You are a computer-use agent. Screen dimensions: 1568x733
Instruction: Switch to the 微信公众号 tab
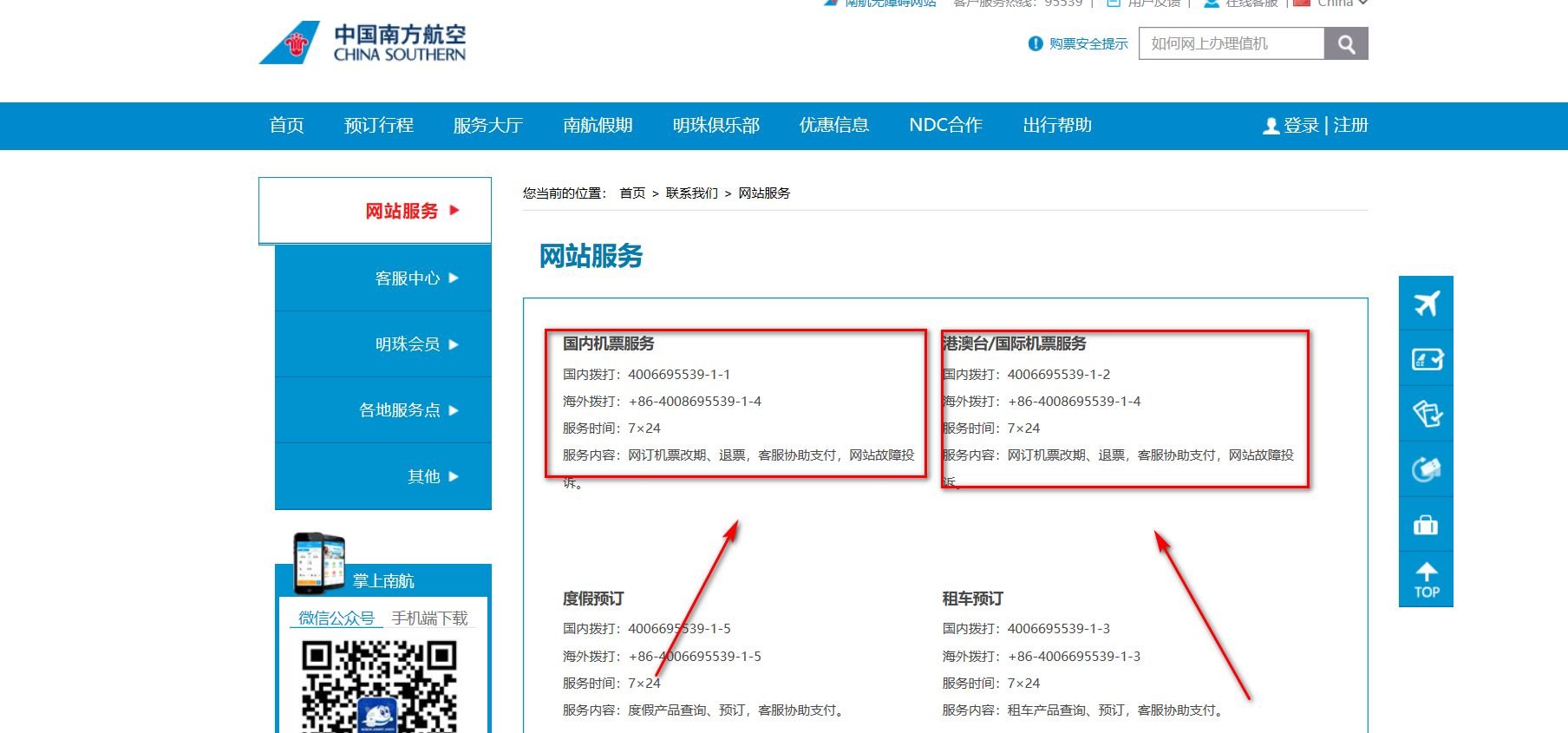pos(336,618)
